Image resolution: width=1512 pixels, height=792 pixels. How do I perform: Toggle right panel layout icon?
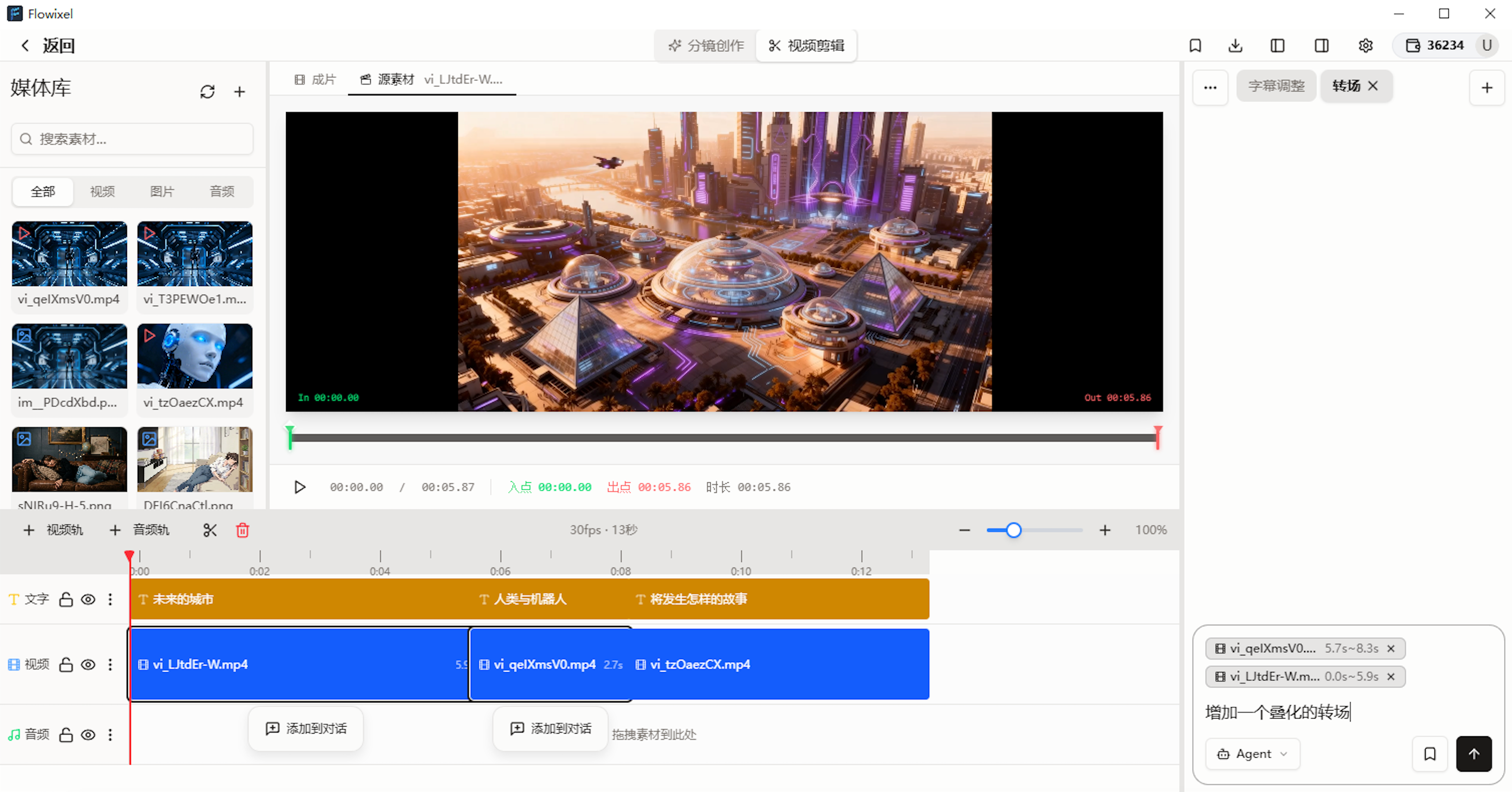pos(1321,45)
